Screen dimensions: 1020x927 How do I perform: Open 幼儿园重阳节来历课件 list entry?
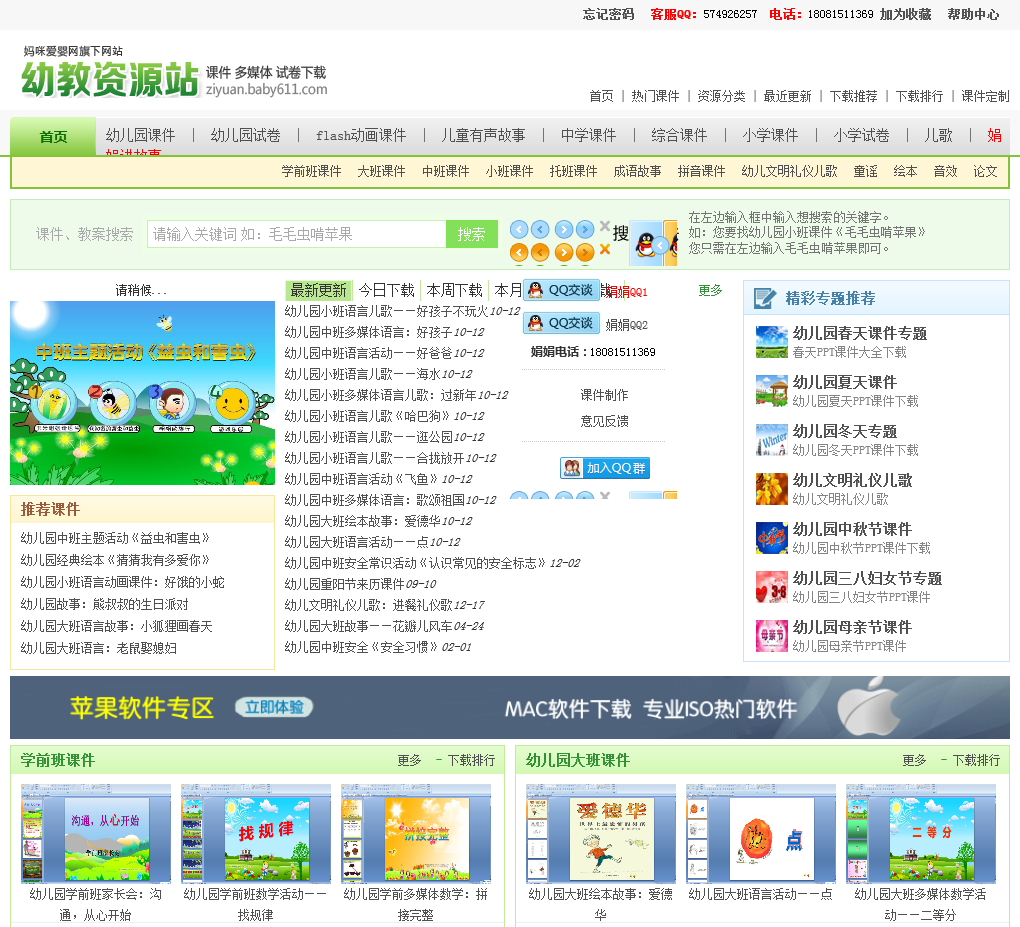[x=345, y=584]
